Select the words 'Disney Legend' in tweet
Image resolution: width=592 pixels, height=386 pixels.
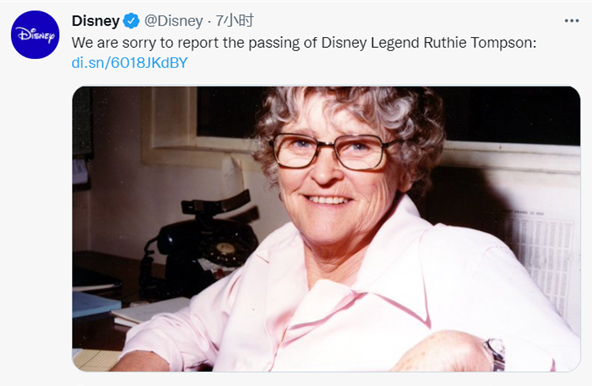pyautogui.click(x=370, y=43)
